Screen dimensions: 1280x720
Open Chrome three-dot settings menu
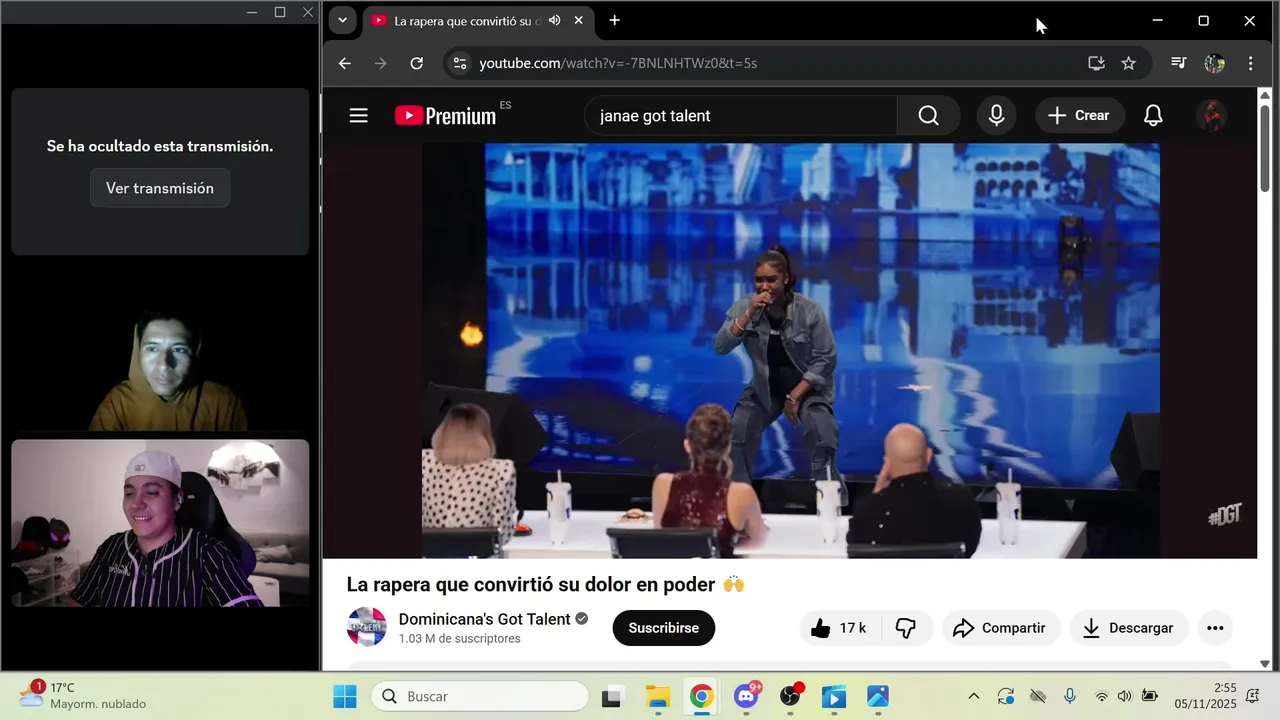[1251, 63]
